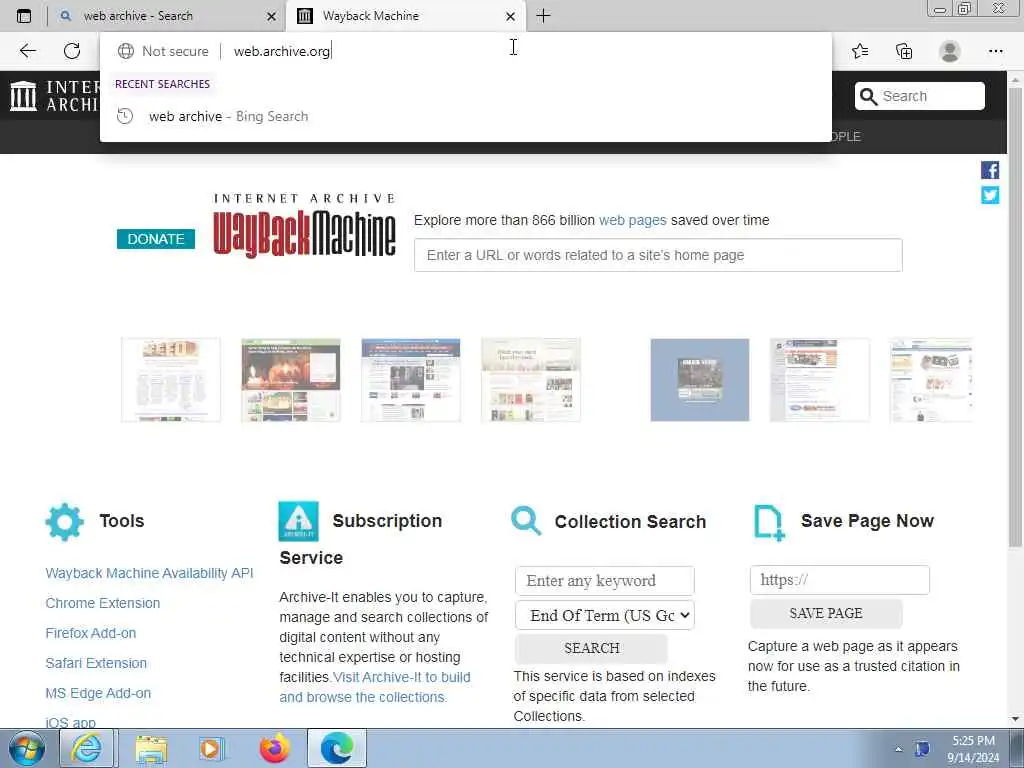Click the 'Enter any keyword' field
Image resolution: width=1024 pixels, height=768 pixels.
[605, 581]
